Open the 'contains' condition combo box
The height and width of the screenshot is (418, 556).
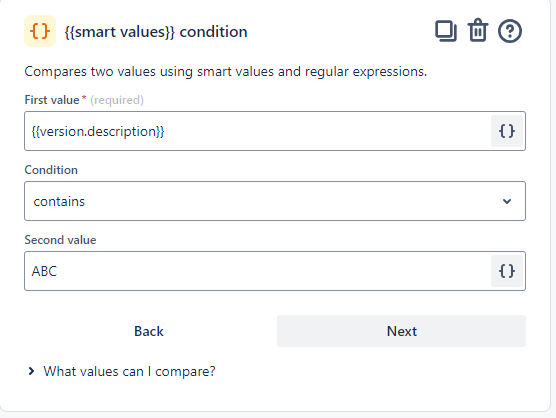coord(275,201)
